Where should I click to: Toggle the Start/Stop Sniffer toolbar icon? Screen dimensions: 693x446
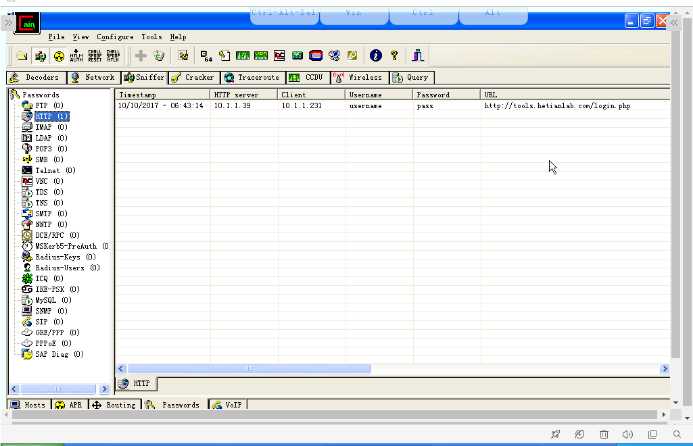(x=41, y=56)
